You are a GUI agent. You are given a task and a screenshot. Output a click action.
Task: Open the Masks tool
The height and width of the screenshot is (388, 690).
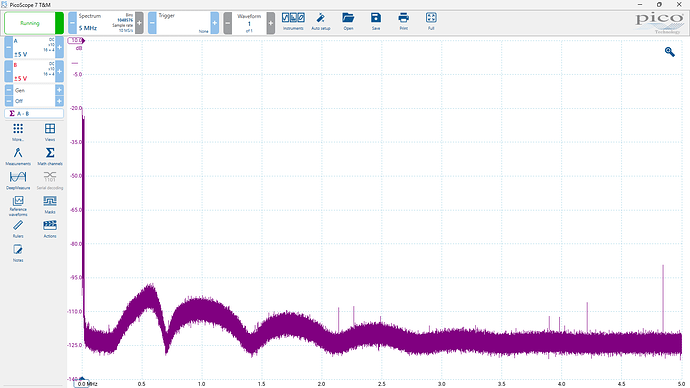point(50,205)
